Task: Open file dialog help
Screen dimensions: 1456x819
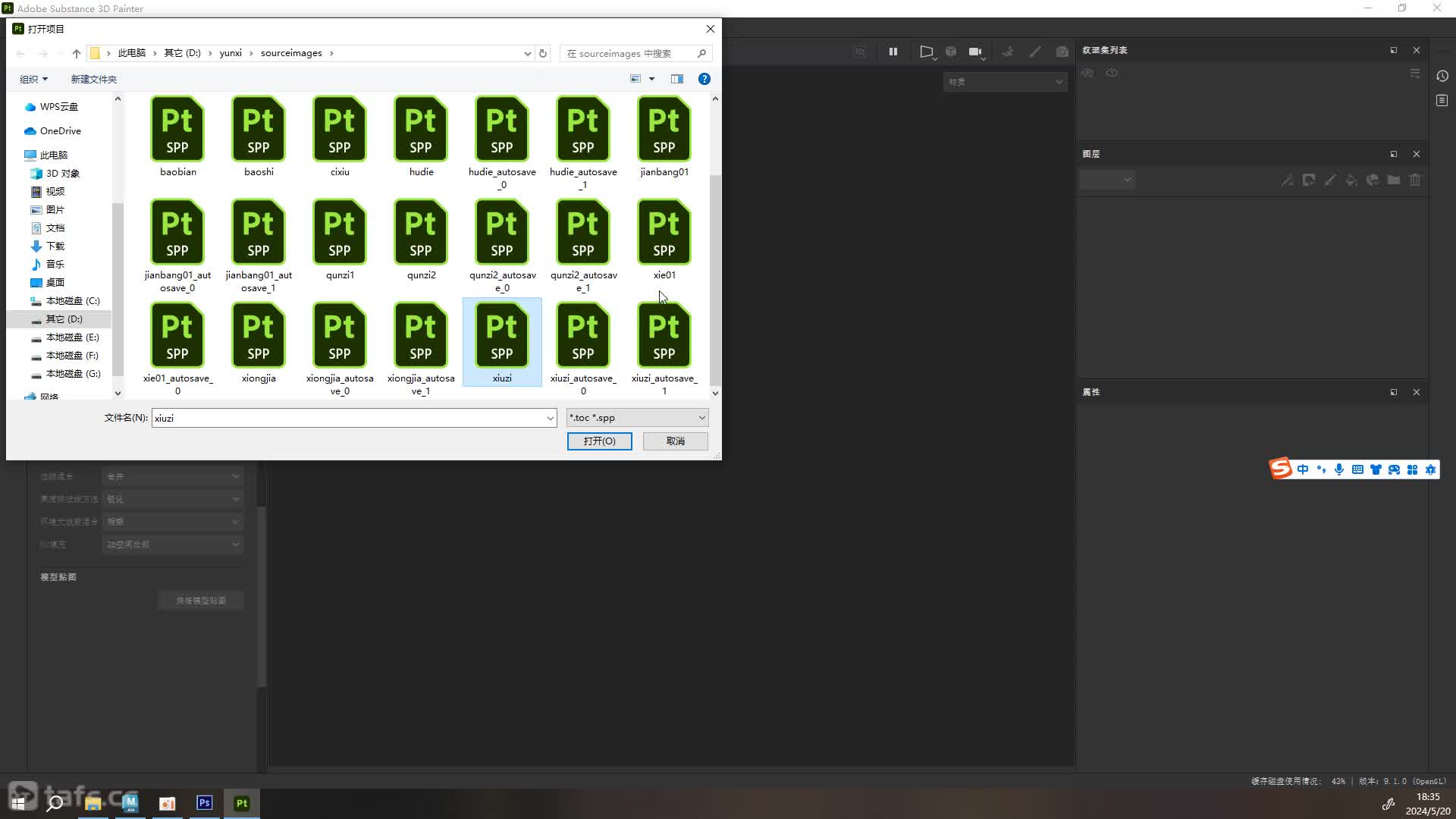Action: [704, 79]
